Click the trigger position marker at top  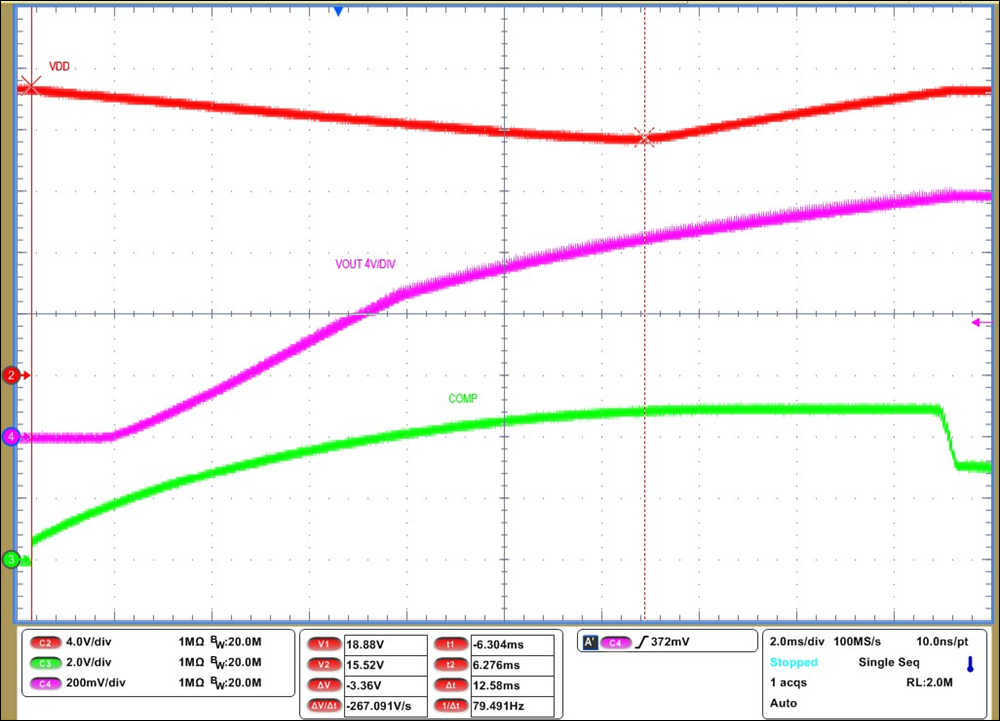tap(337, 11)
